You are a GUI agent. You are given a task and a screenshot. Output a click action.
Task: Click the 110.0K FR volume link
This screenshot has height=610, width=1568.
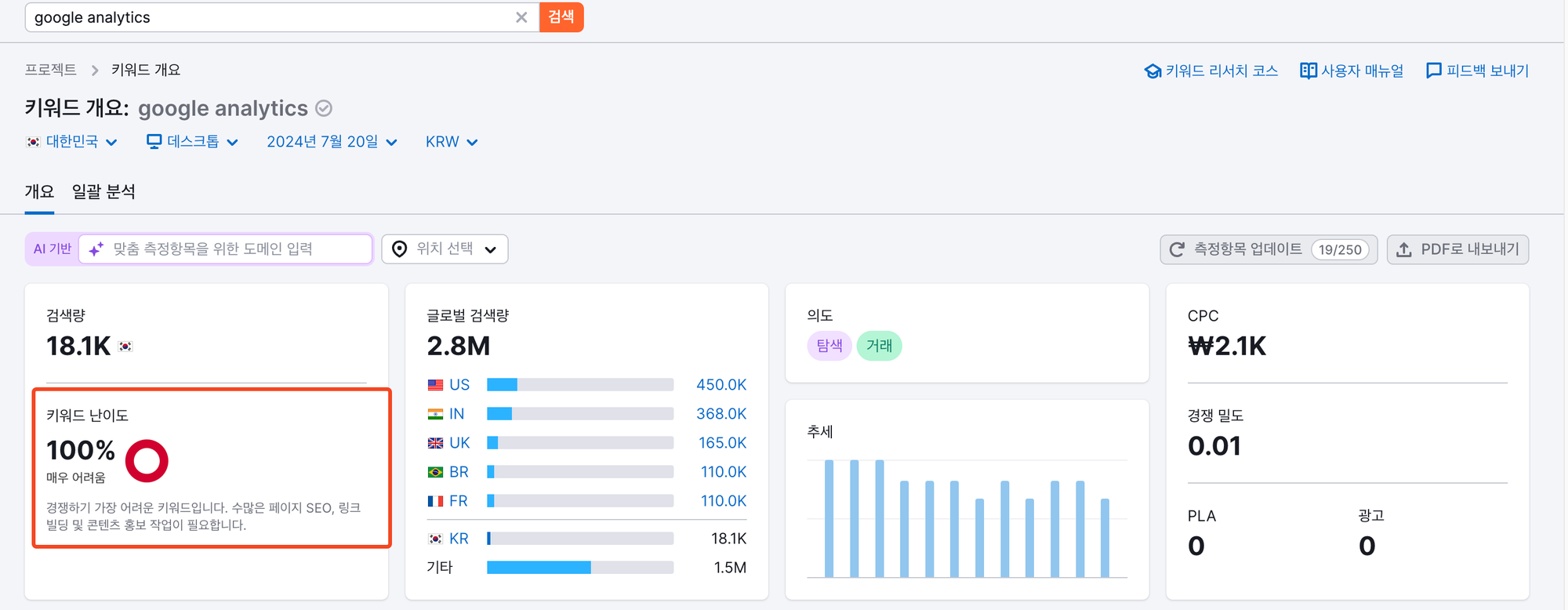(724, 501)
